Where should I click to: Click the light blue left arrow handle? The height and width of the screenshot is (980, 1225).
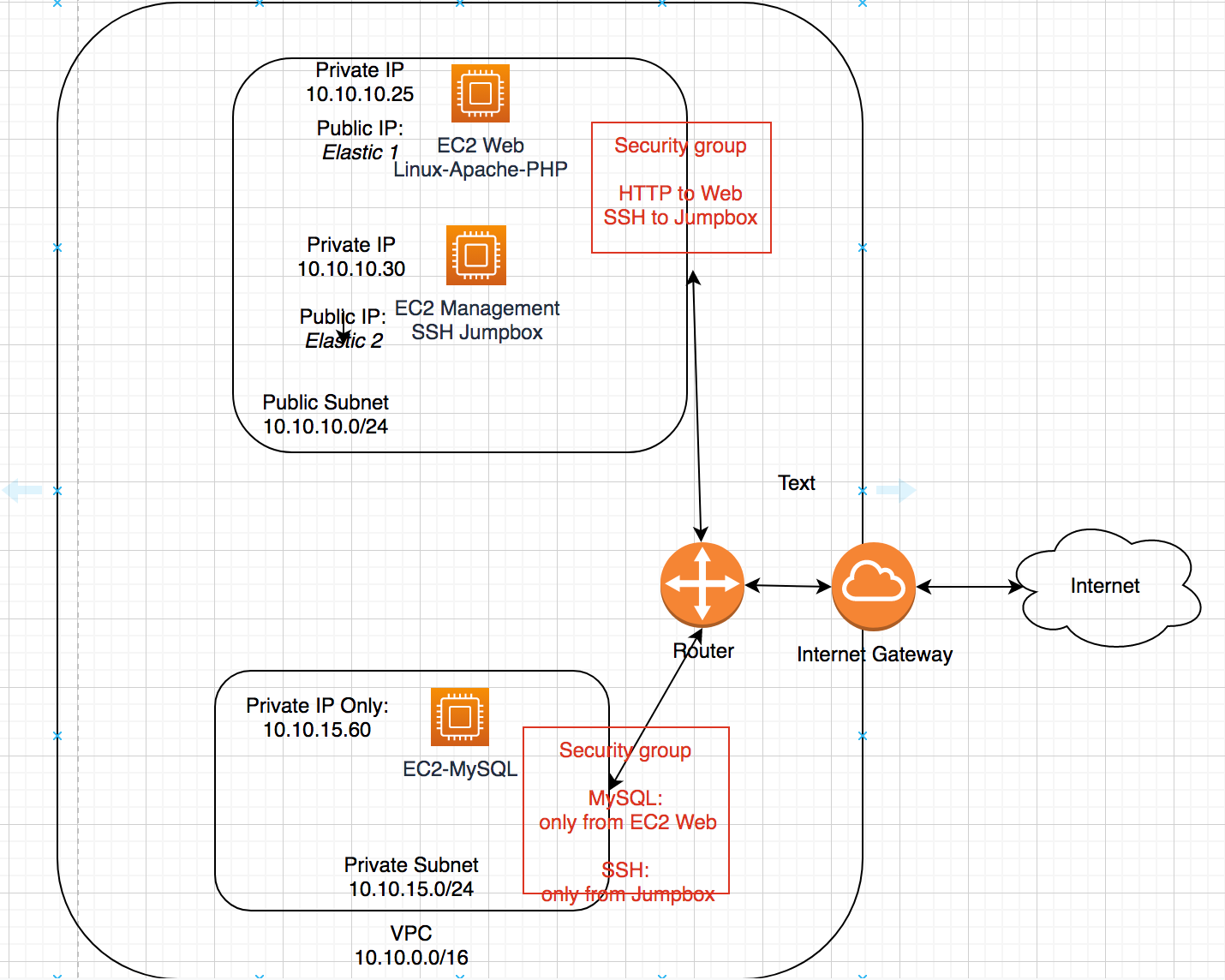[x=23, y=491]
